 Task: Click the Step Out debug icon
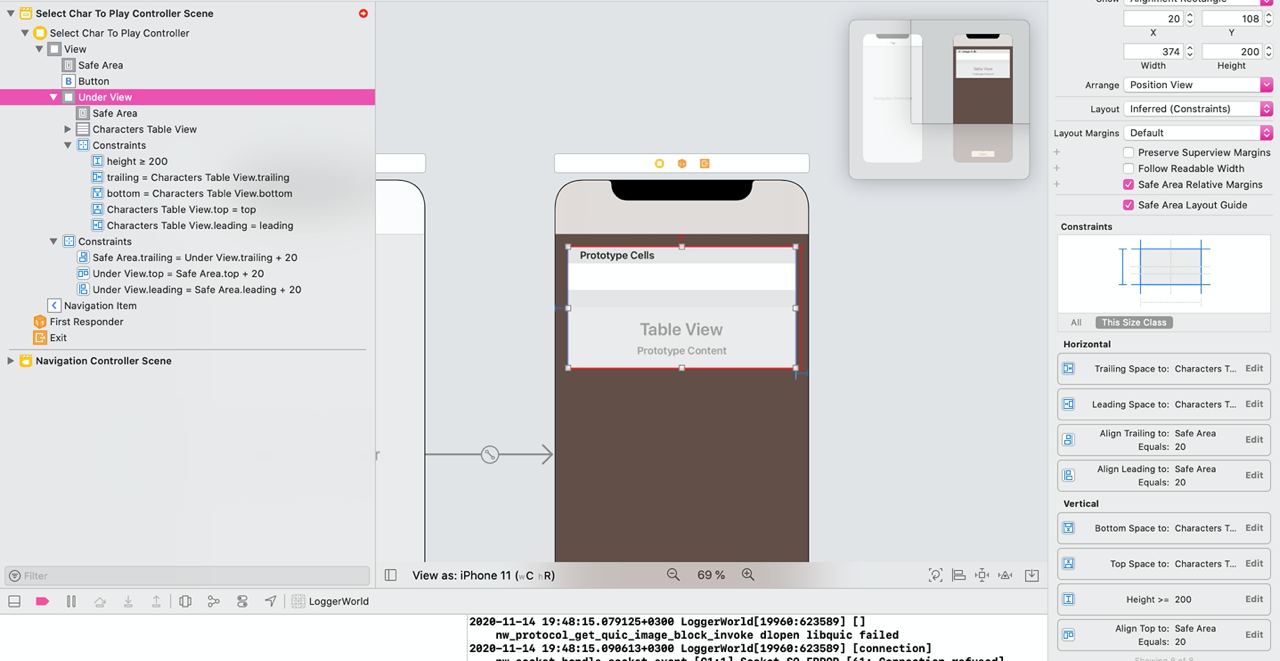pos(156,601)
